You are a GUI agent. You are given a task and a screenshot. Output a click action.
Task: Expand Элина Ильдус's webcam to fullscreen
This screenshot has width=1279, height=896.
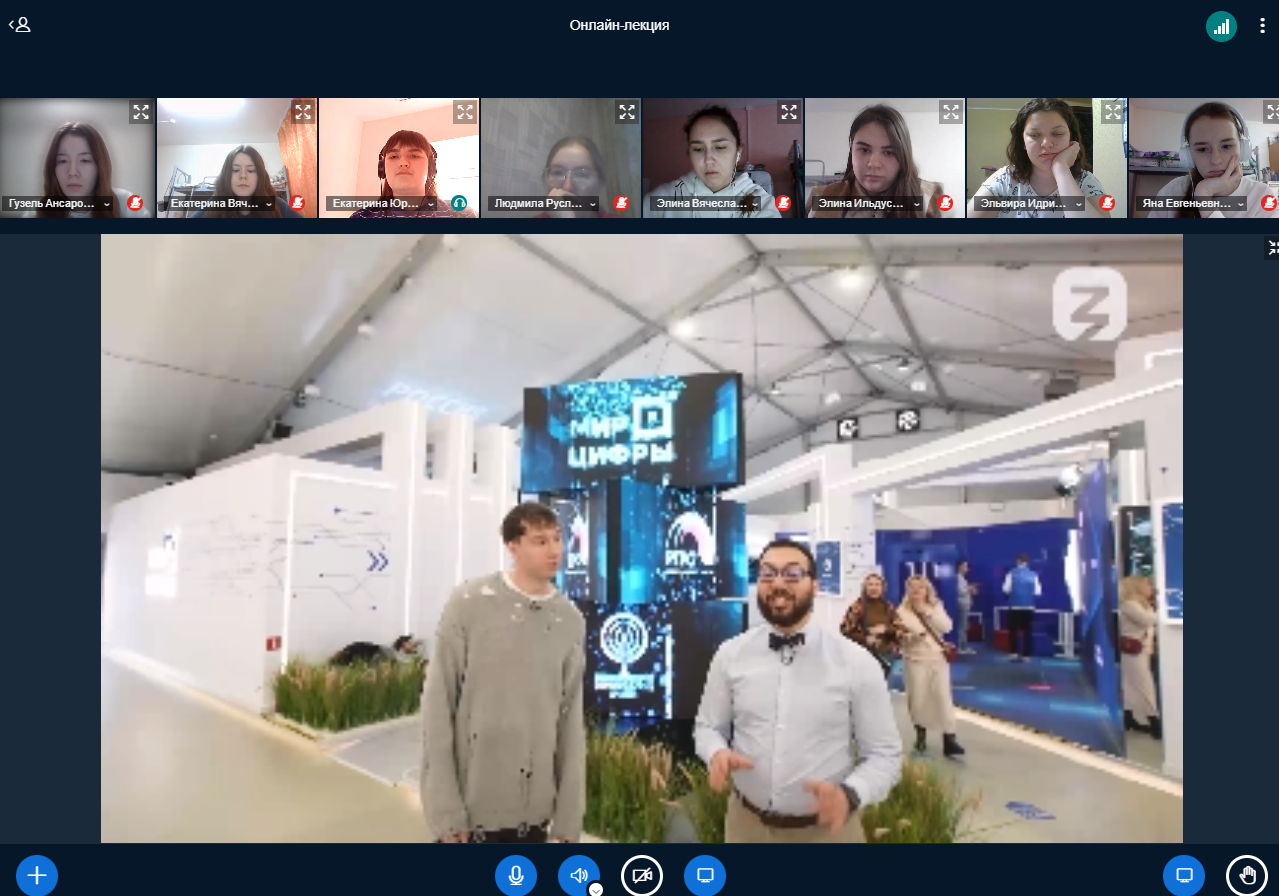[x=950, y=113]
